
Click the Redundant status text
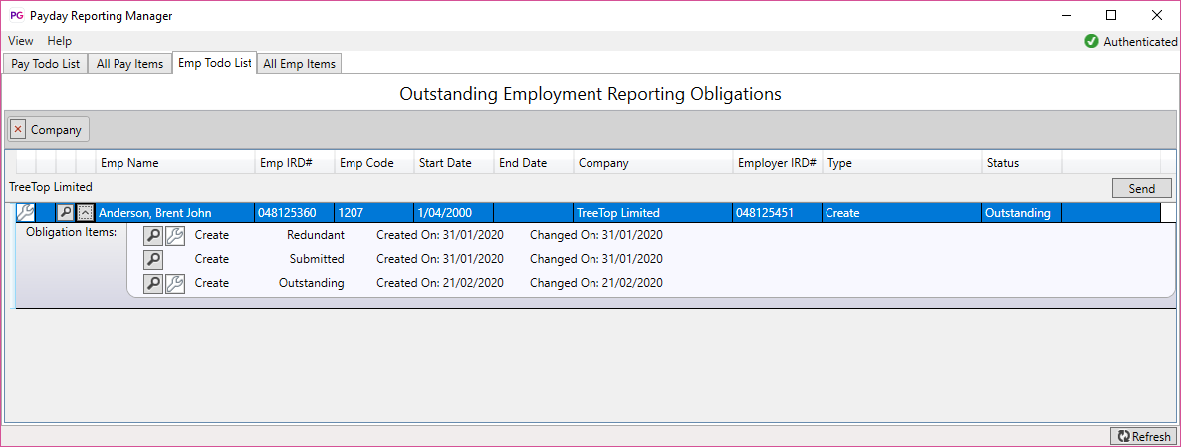pyautogui.click(x=316, y=235)
